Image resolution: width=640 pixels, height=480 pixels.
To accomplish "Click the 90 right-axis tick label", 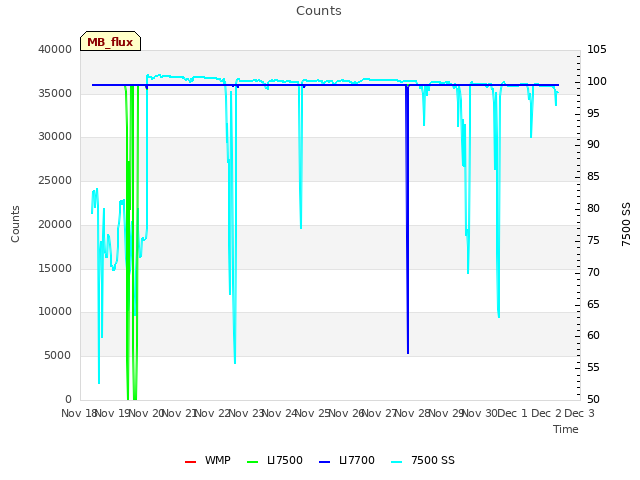I will 593,144.
